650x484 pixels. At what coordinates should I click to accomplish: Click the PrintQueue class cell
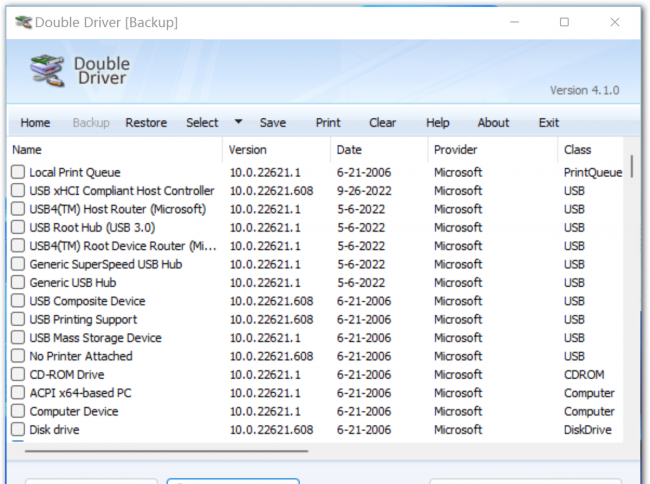(x=593, y=173)
